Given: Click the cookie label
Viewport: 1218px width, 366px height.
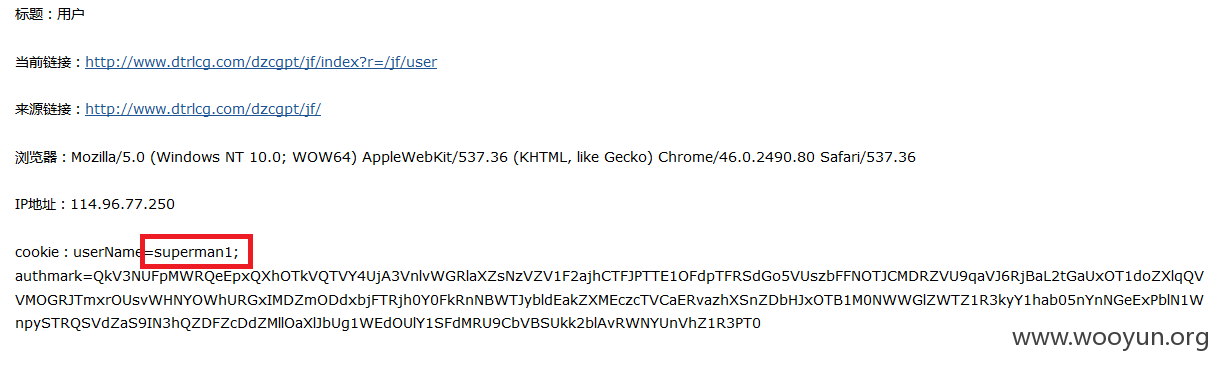Looking at the screenshot, I should click(x=37, y=252).
